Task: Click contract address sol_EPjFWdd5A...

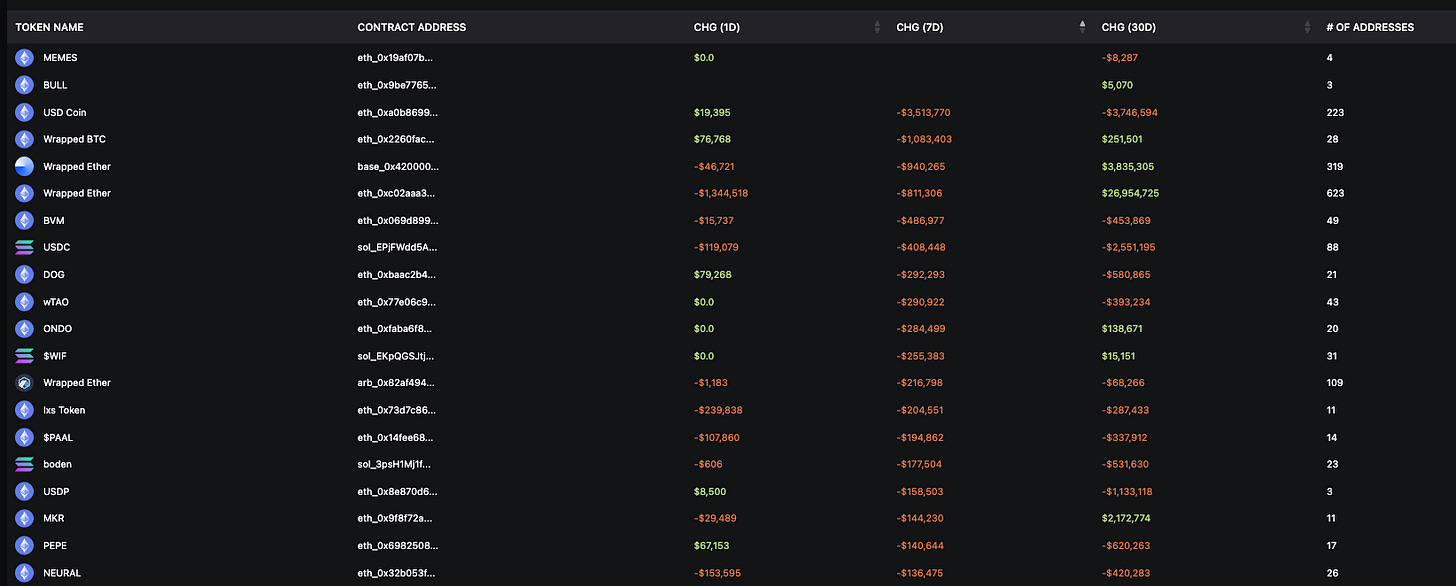Action: (397, 247)
